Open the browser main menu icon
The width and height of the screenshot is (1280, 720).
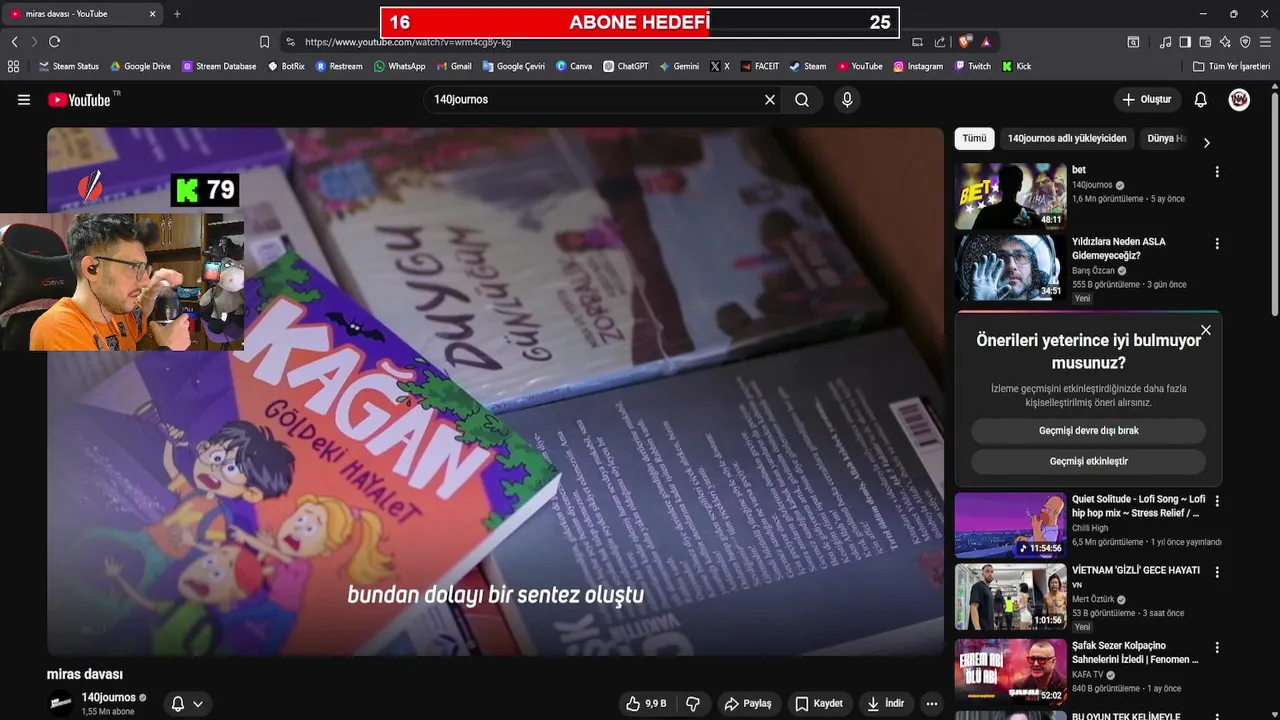point(1266,42)
